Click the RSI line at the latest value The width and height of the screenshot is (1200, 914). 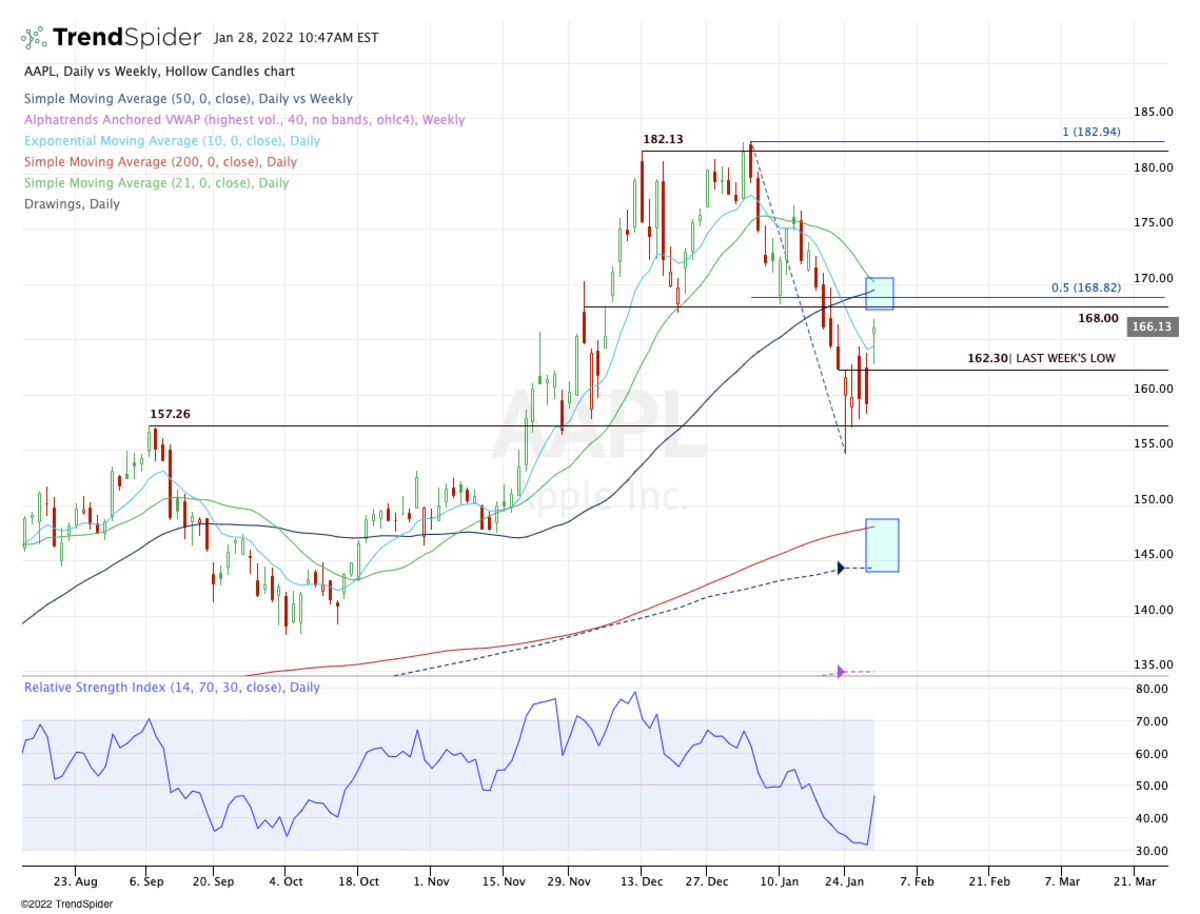coord(874,797)
